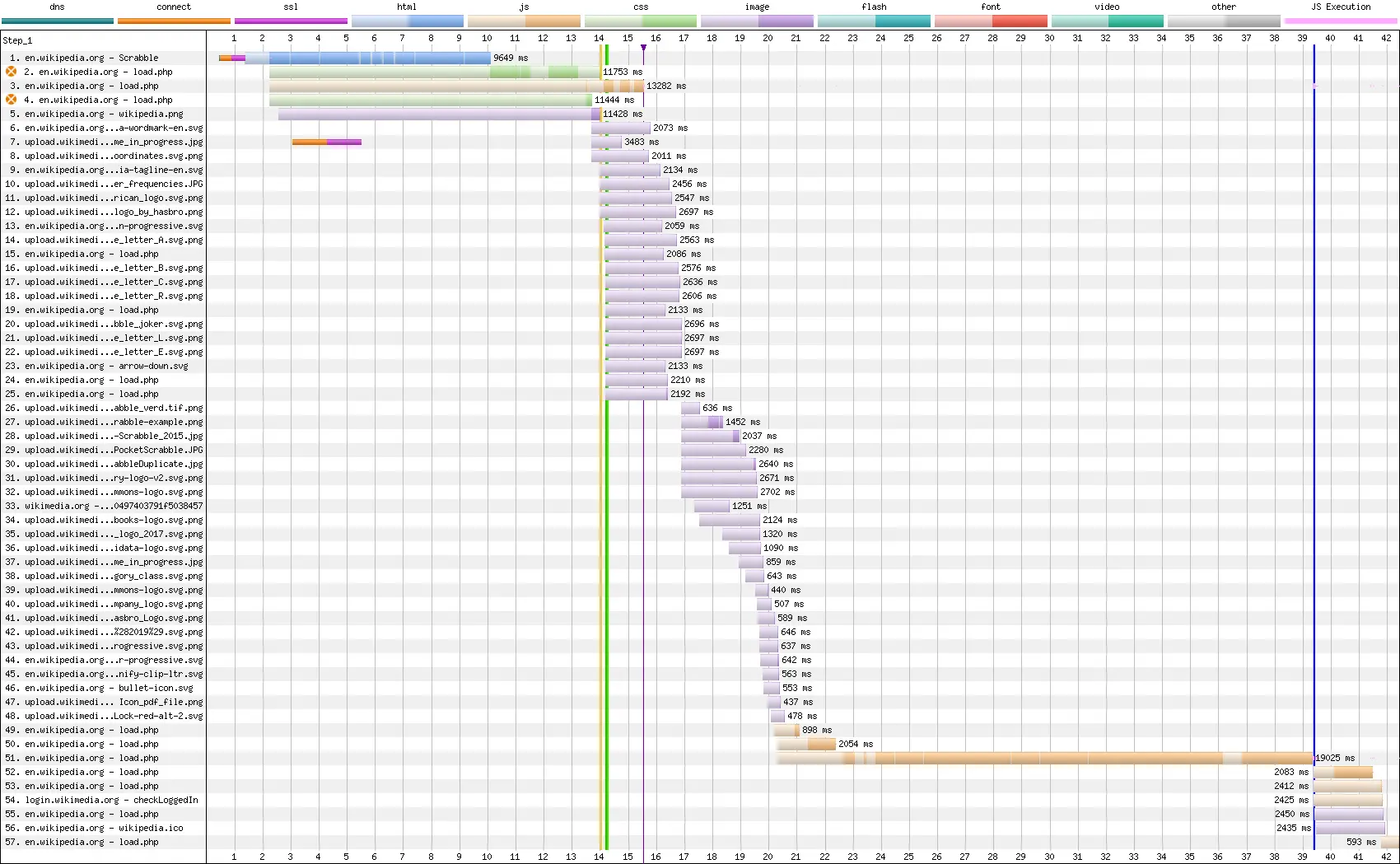The image size is (1400, 864).
Task: Click the ssl legend color bar
Action: tap(291, 21)
